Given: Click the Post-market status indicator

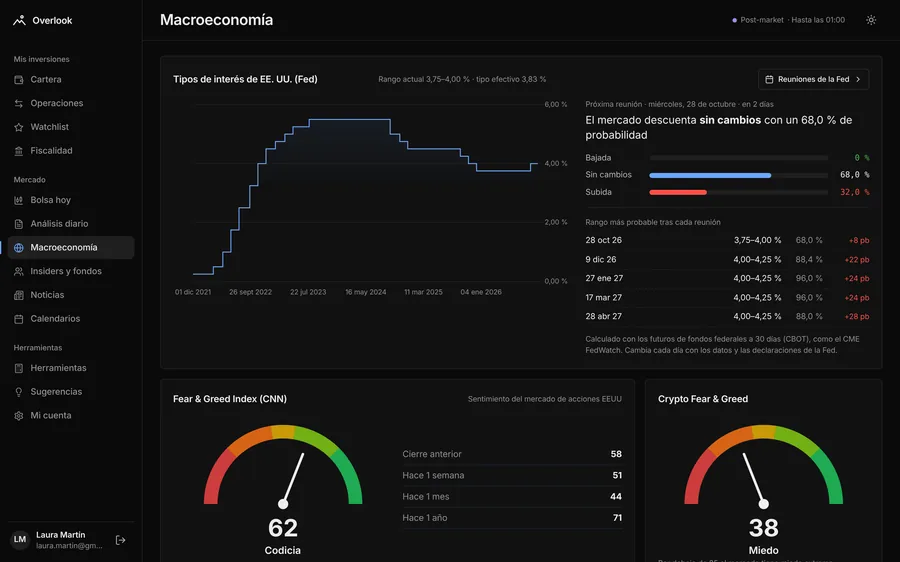Looking at the screenshot, I should [x=788, y=20].
